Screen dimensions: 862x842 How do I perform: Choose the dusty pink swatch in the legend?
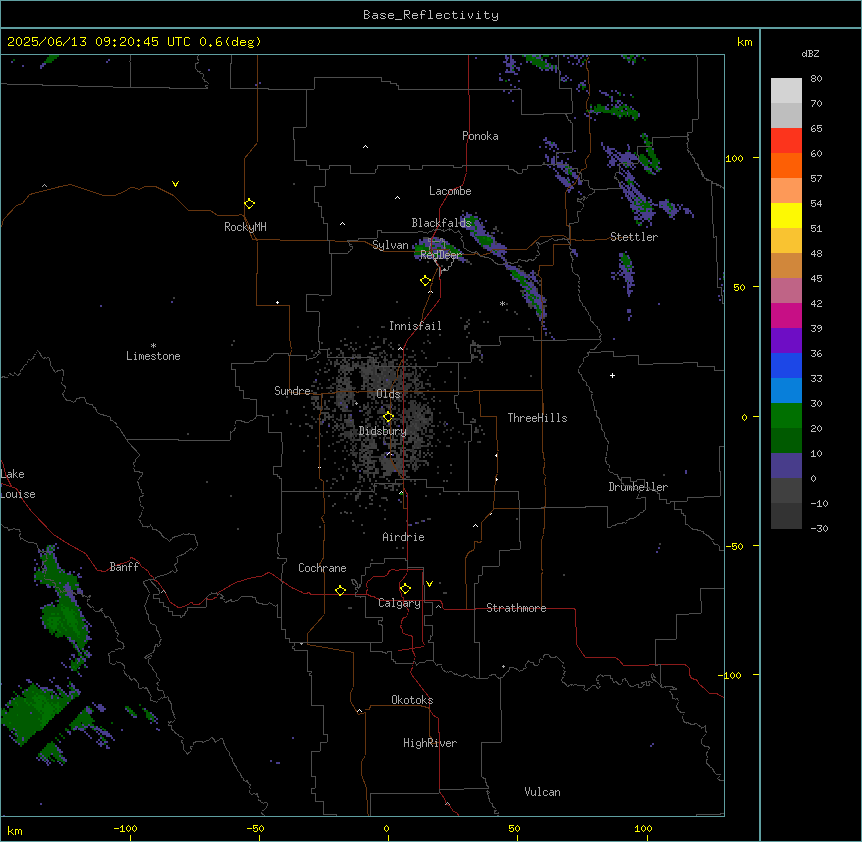pyautogui.click(x=786, y=291)
